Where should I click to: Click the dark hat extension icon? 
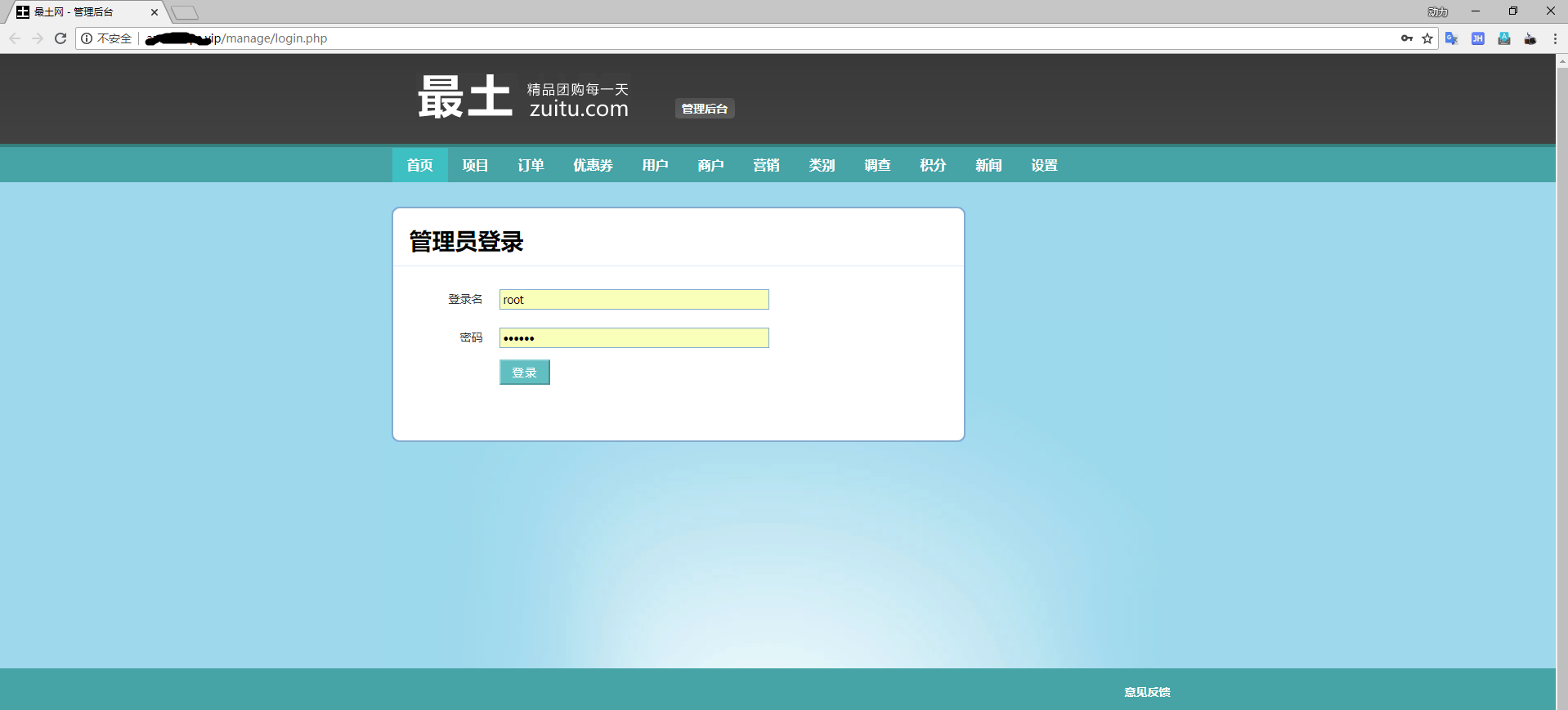[1530, 38]
